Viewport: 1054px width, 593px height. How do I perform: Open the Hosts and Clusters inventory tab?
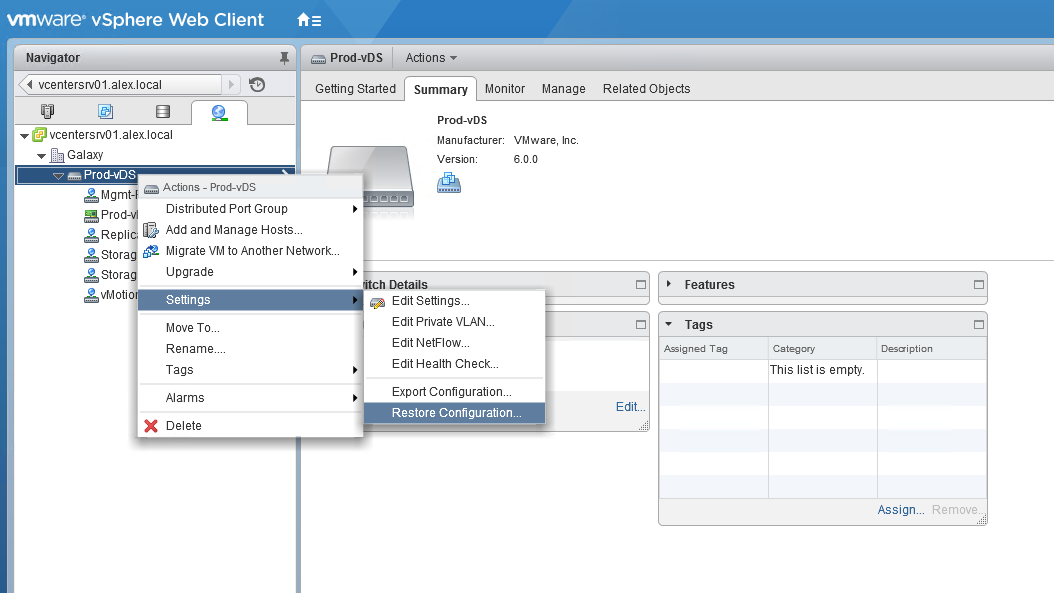coord(47,112)
